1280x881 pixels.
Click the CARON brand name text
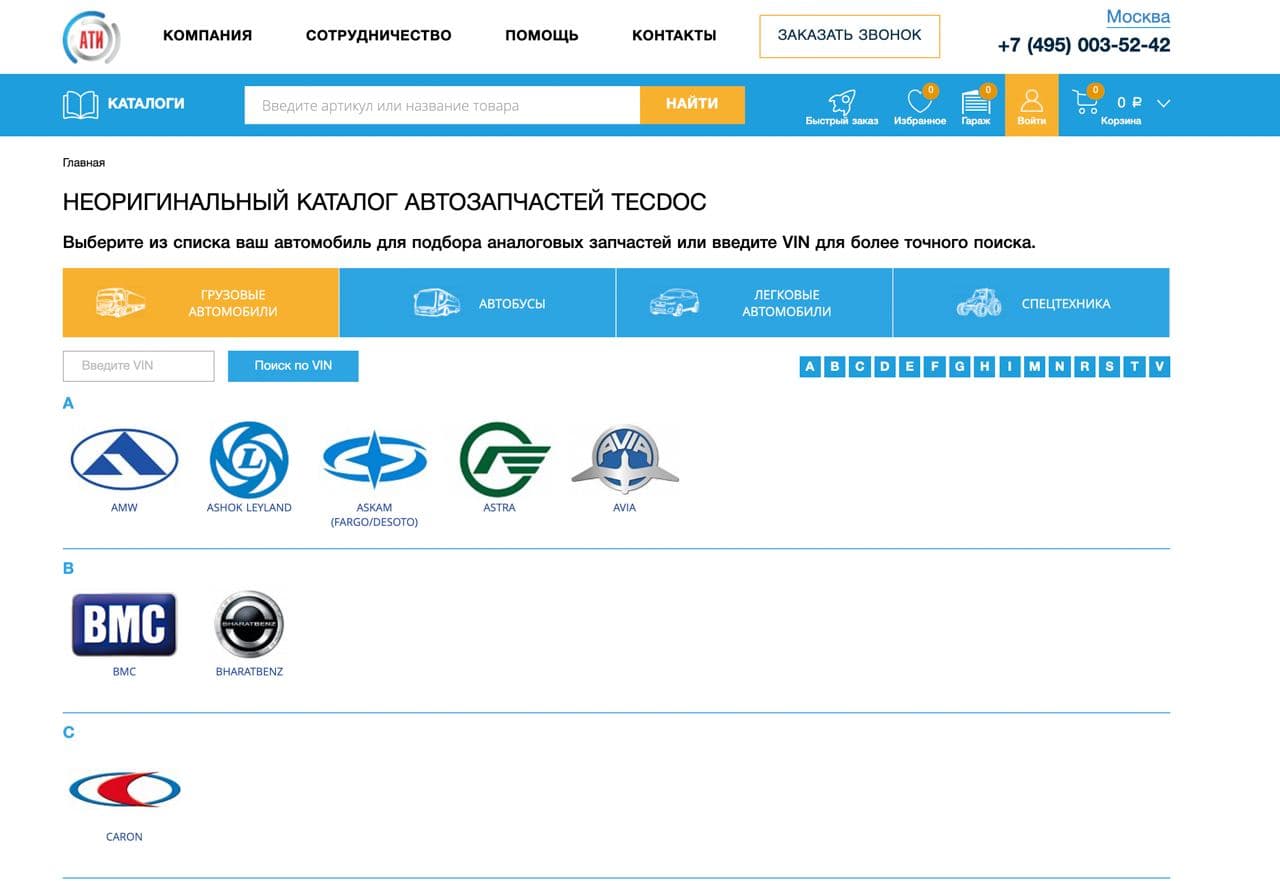click(124, 837)
